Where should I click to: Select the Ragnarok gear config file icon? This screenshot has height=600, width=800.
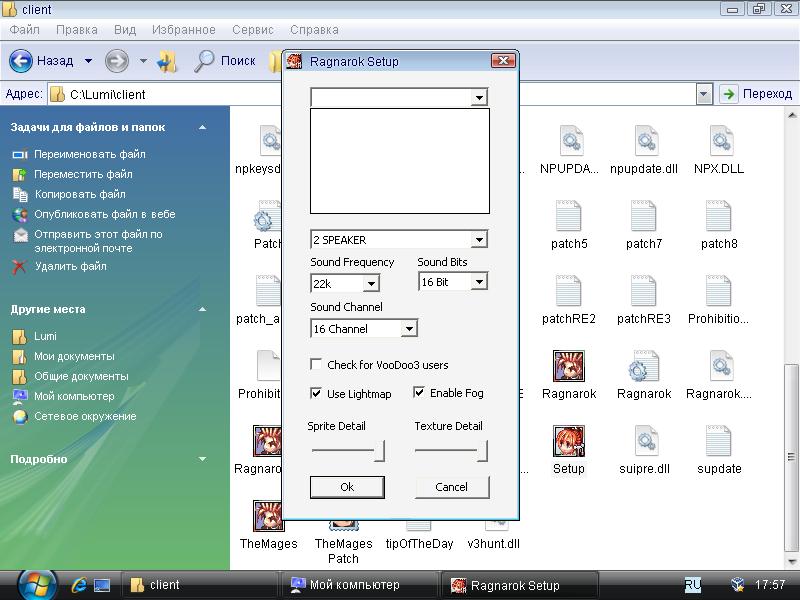[643, 366]
